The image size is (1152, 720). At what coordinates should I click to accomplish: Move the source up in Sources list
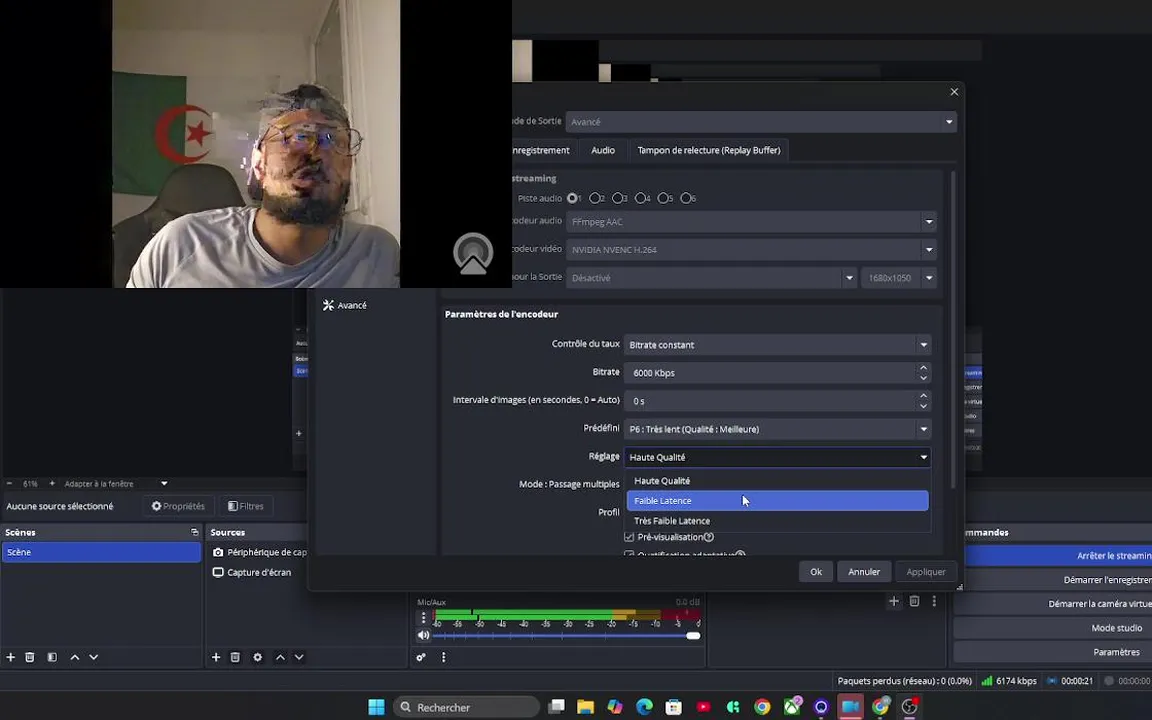[x=281, y=658]
